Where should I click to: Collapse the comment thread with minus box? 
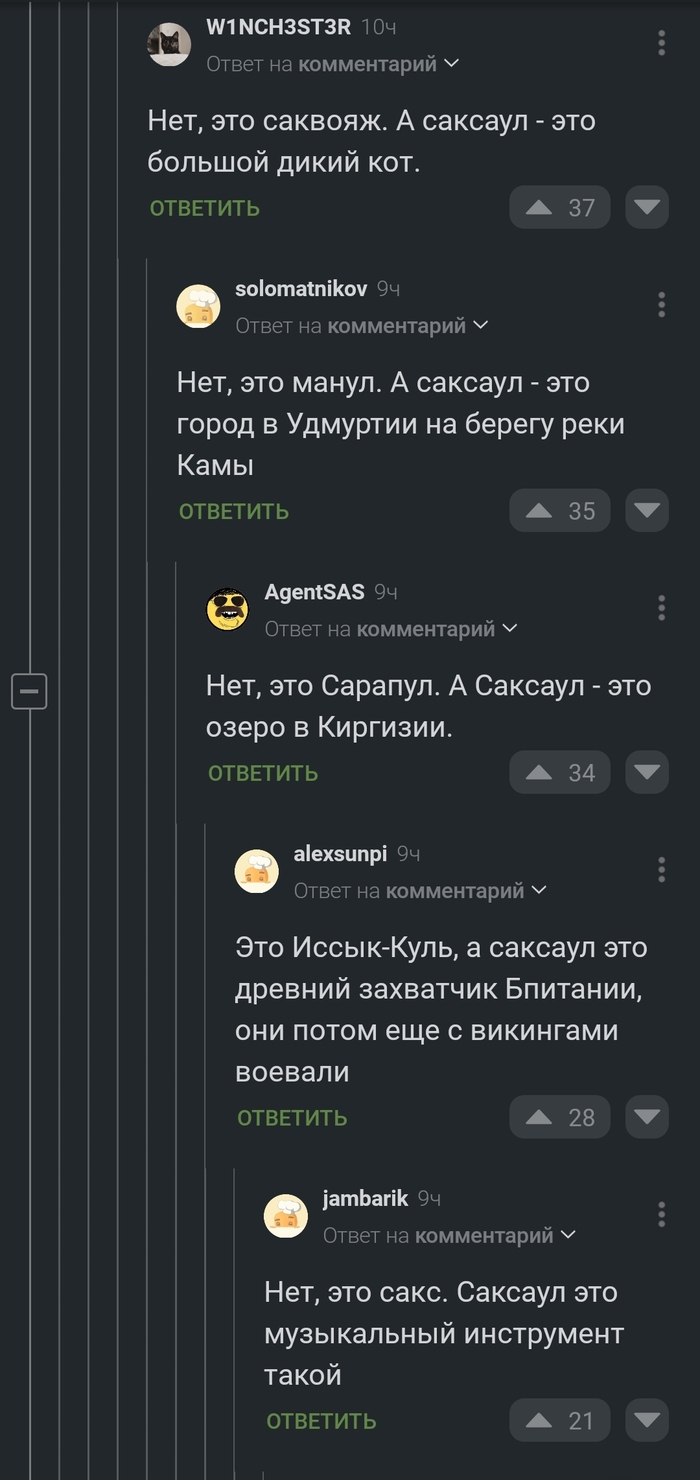click(x=29, y=690)
